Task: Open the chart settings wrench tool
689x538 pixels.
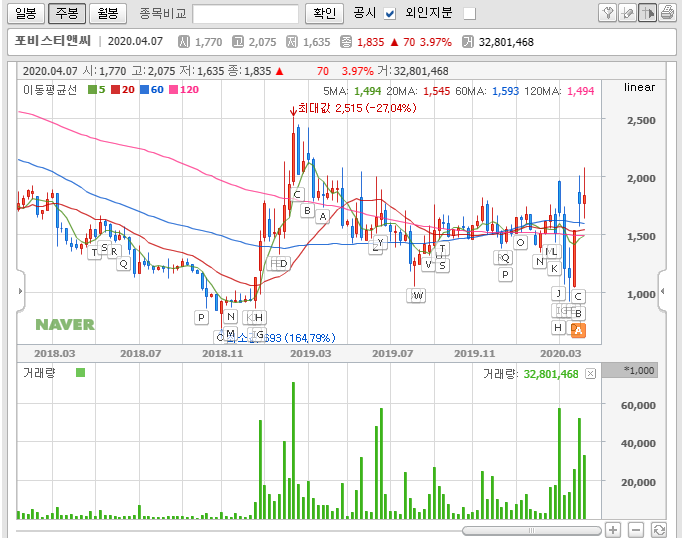Action: [x=608, y=13]
